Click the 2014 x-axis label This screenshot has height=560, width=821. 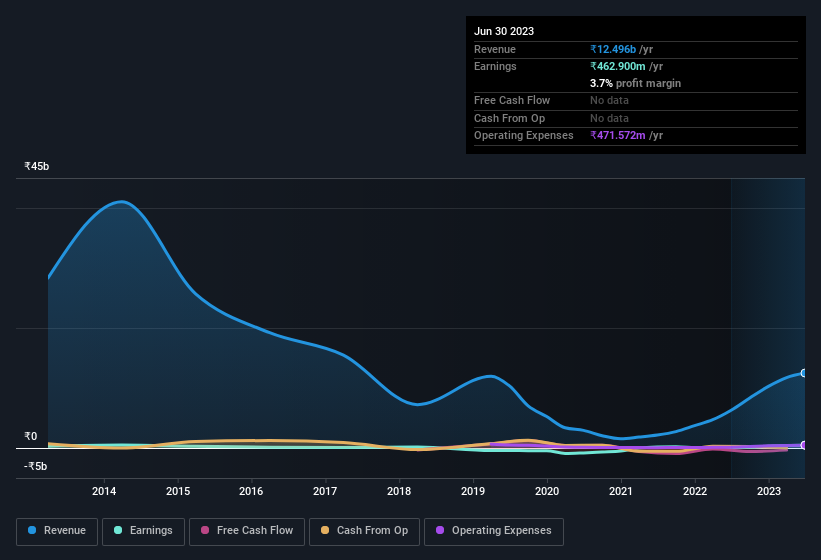click(104, 491)
